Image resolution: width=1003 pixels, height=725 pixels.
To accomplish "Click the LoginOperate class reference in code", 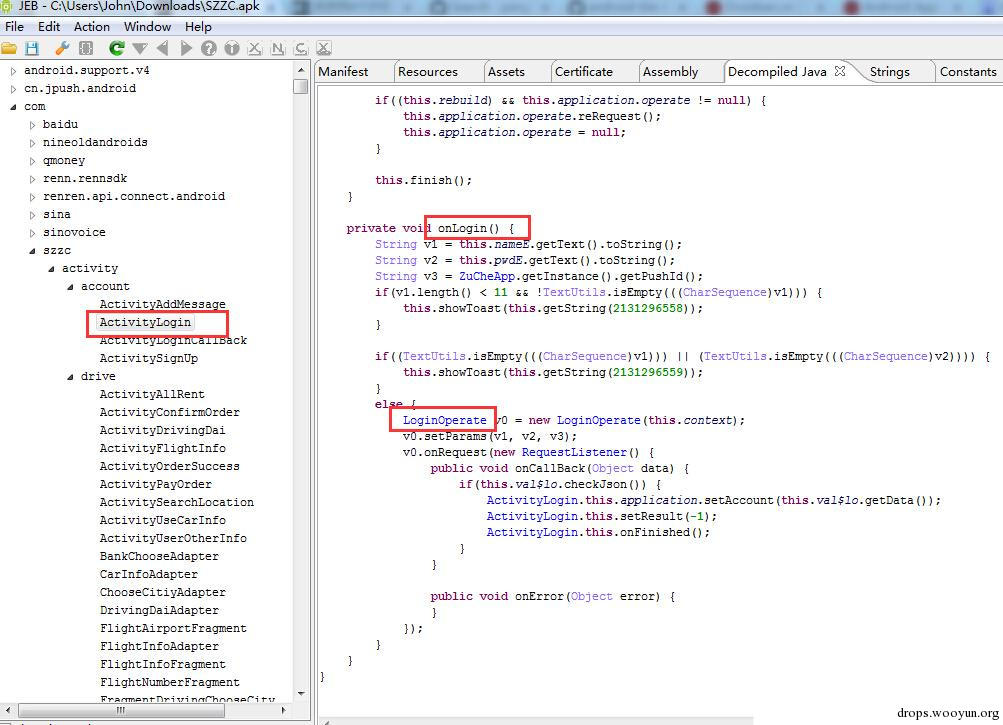I will 445,420.
